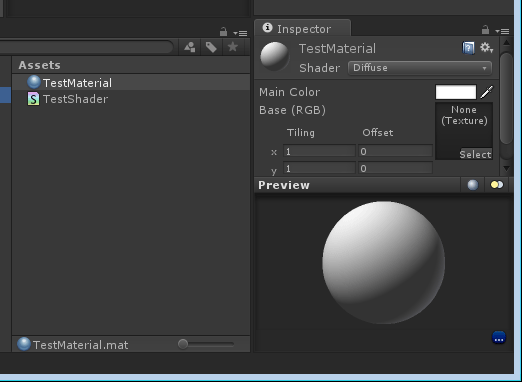Click the Shader label in the Inspector header
522x382 pixels.
pyautogui.click(x=320, y=68)
